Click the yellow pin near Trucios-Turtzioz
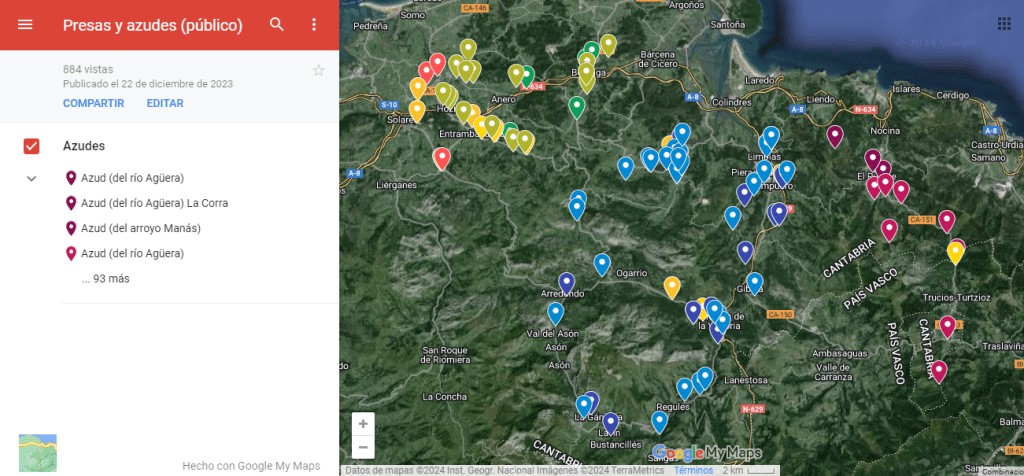The image size is (1024, 476). [x=955, y=251]
